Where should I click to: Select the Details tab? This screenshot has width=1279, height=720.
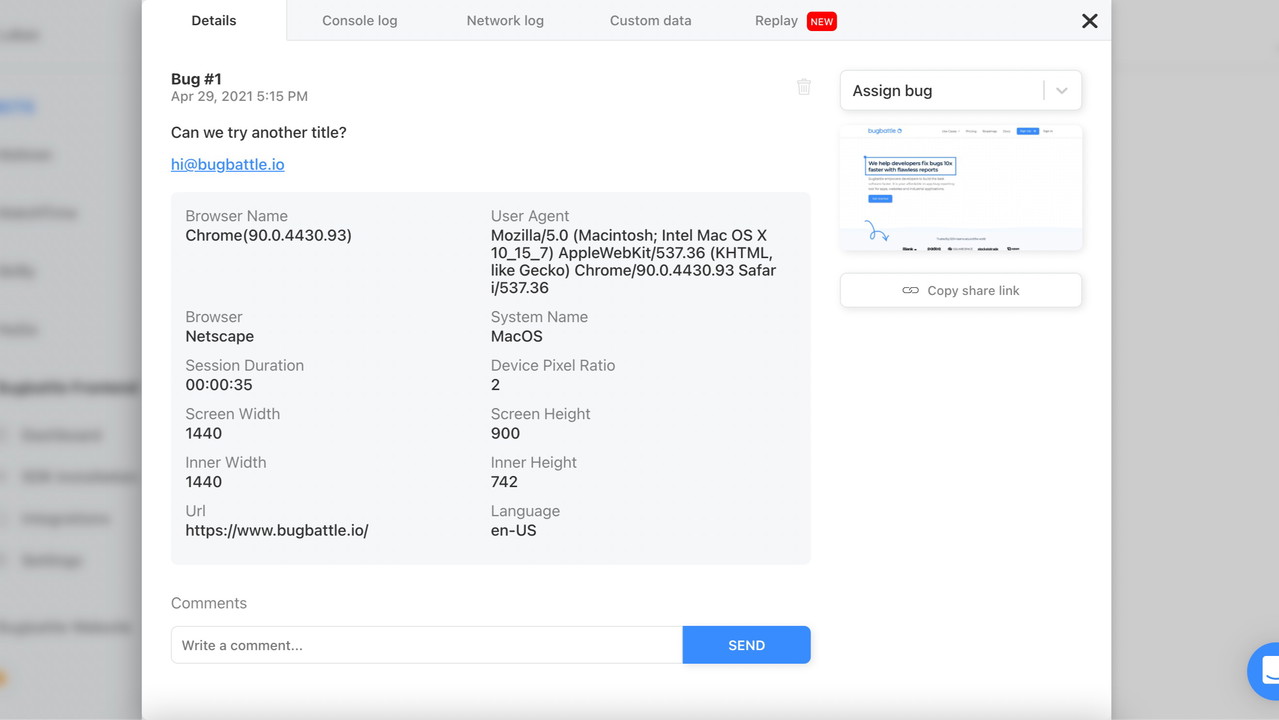tap(214, 21)
